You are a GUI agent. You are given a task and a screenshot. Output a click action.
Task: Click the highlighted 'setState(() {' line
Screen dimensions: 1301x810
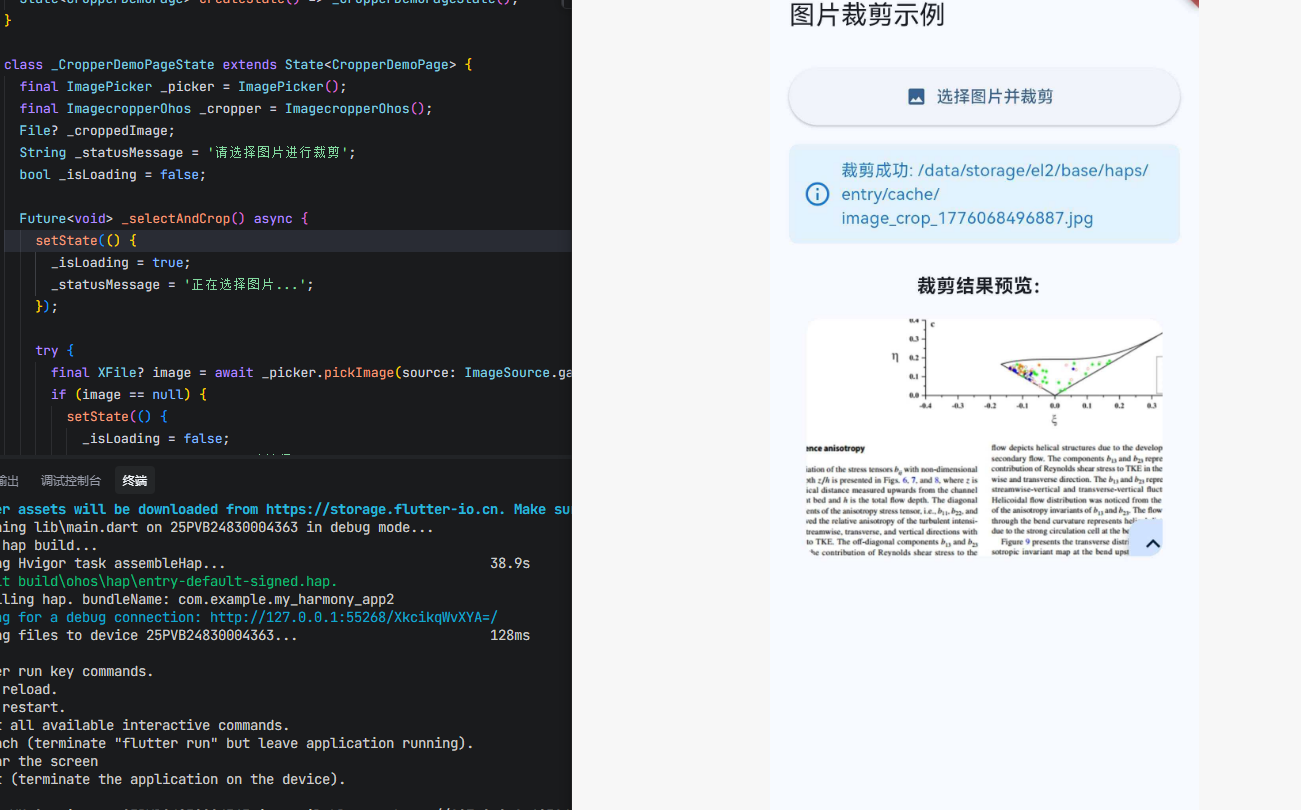[x=86, y=241]
